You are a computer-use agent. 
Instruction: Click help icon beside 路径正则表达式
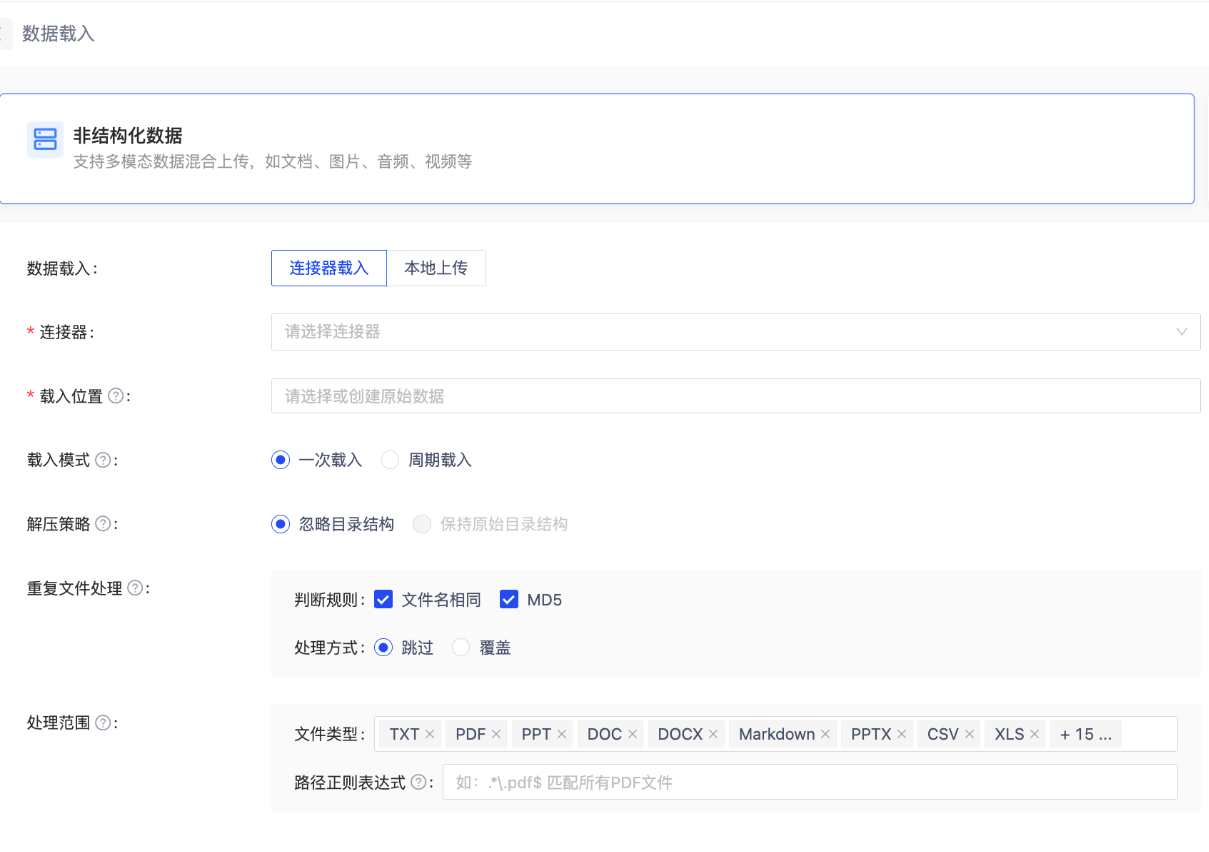[418, 783]
